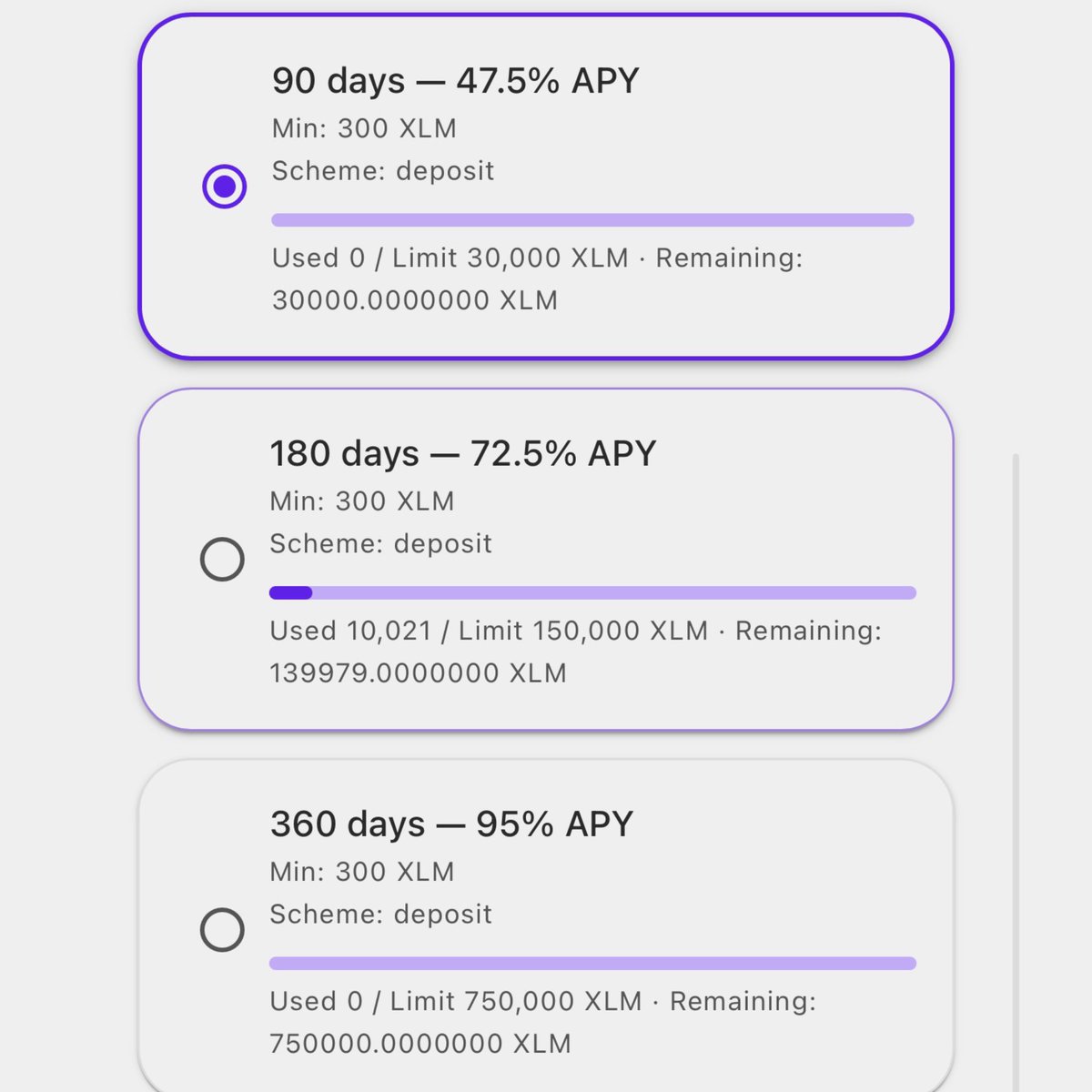Select the 180 days radio button
The image size is (1092, 1092).
pyautogui.click(x=222, y=559)
